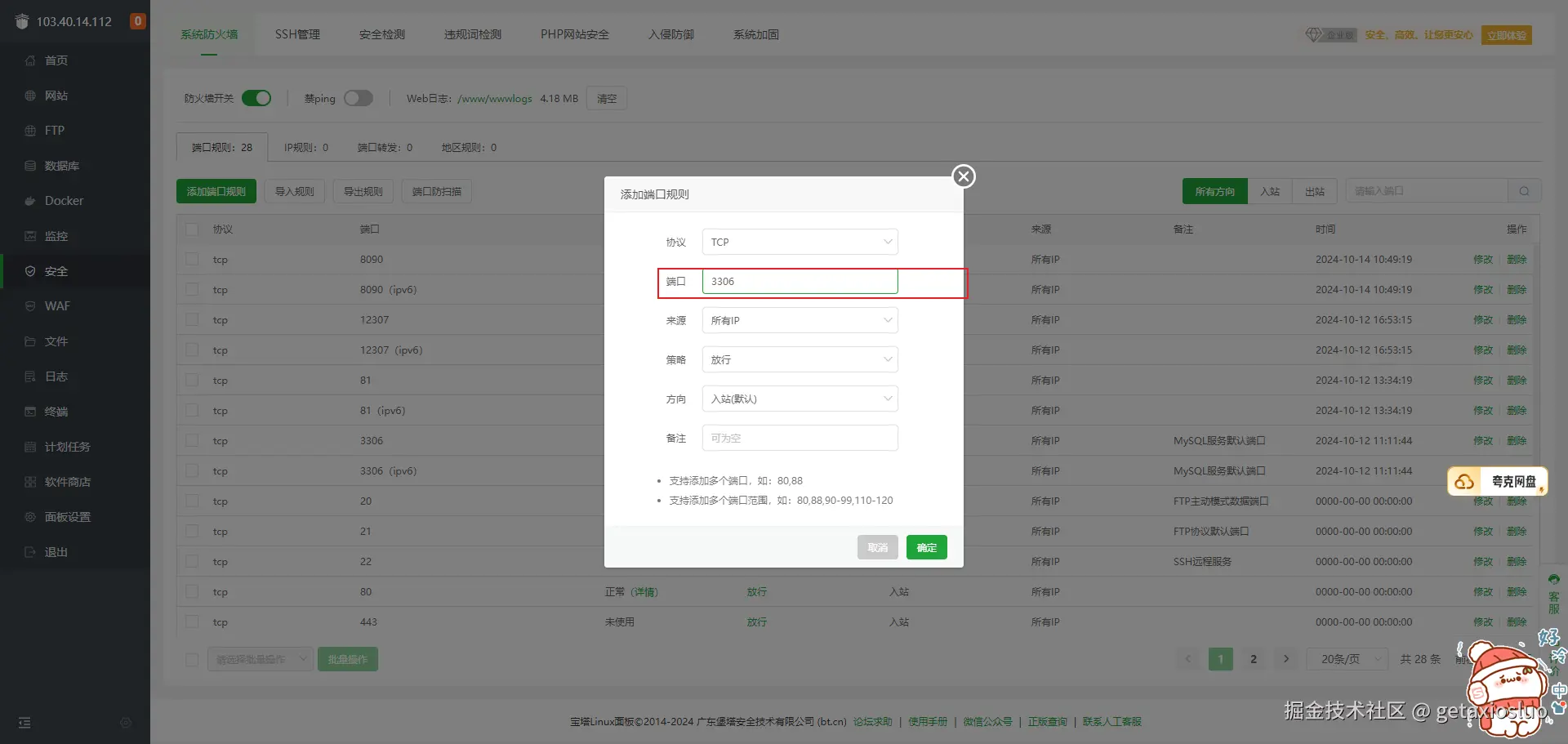Select the FTP icon in sidebar
This screenshot has width=1568, height=744.
(x=30, y=131)
